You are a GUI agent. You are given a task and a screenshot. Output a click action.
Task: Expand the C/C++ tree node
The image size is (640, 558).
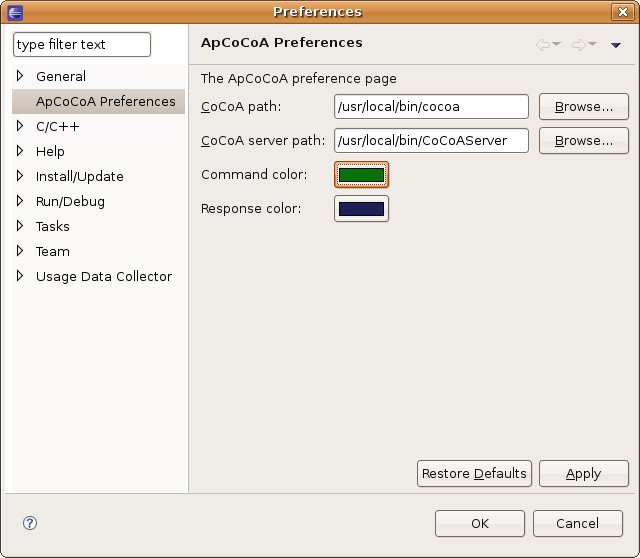(x=20, y=126)
